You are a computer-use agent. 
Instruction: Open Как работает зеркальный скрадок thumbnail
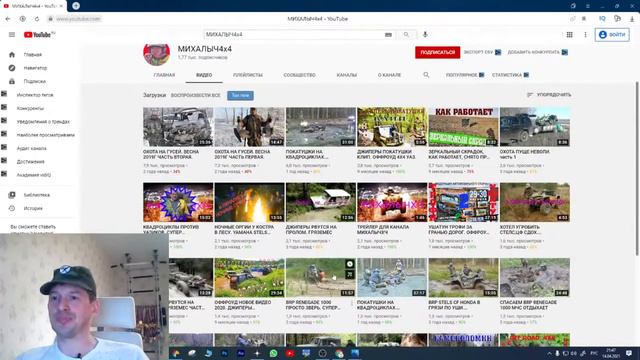tap(463, 127)
